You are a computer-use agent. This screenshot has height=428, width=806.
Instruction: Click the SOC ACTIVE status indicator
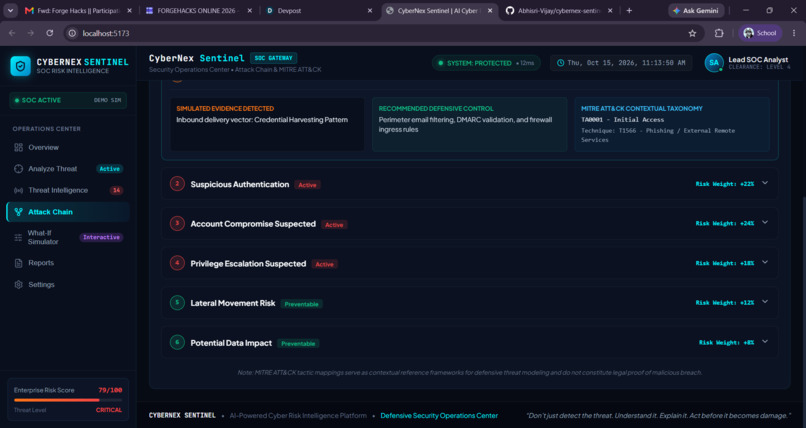(x=68, y=100)
